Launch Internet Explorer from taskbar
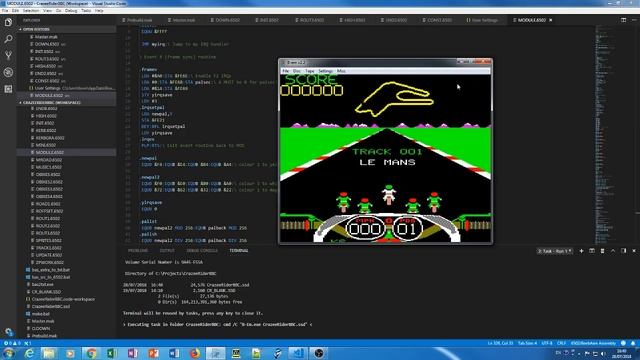Image resolution: width=640 pixels, height=360 pixels. 29,353
